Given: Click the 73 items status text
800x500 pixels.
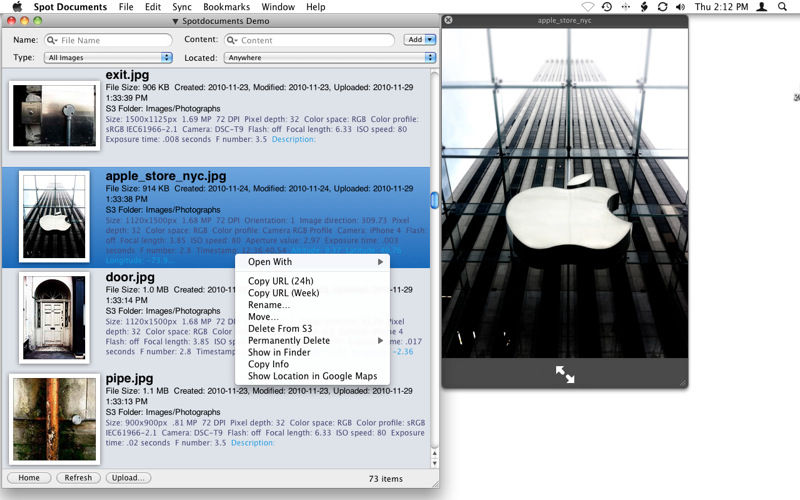Looking at the screenshot, I should (386, 479).
